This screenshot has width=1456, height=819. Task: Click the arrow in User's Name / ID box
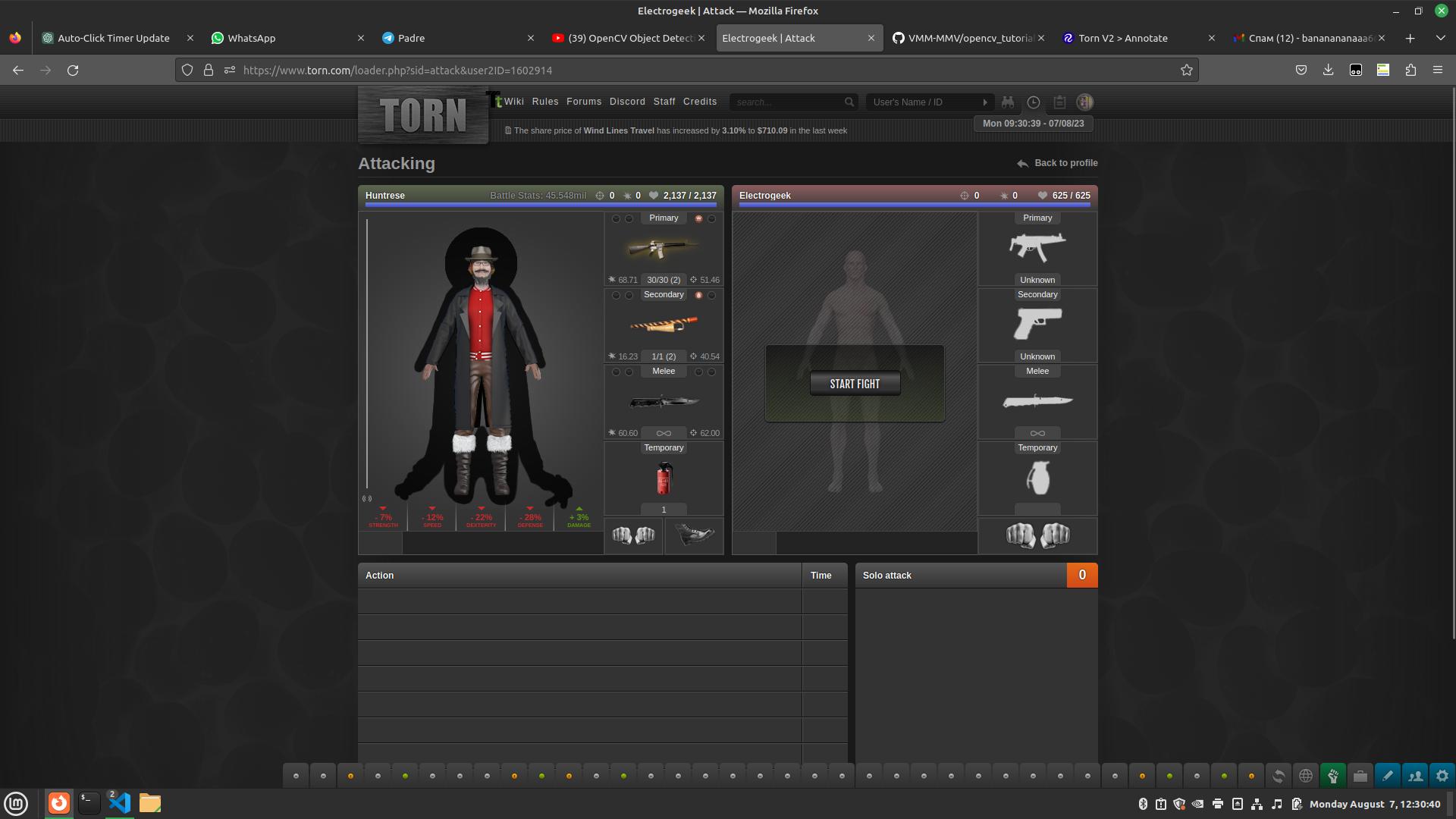[x=984, y=102]
